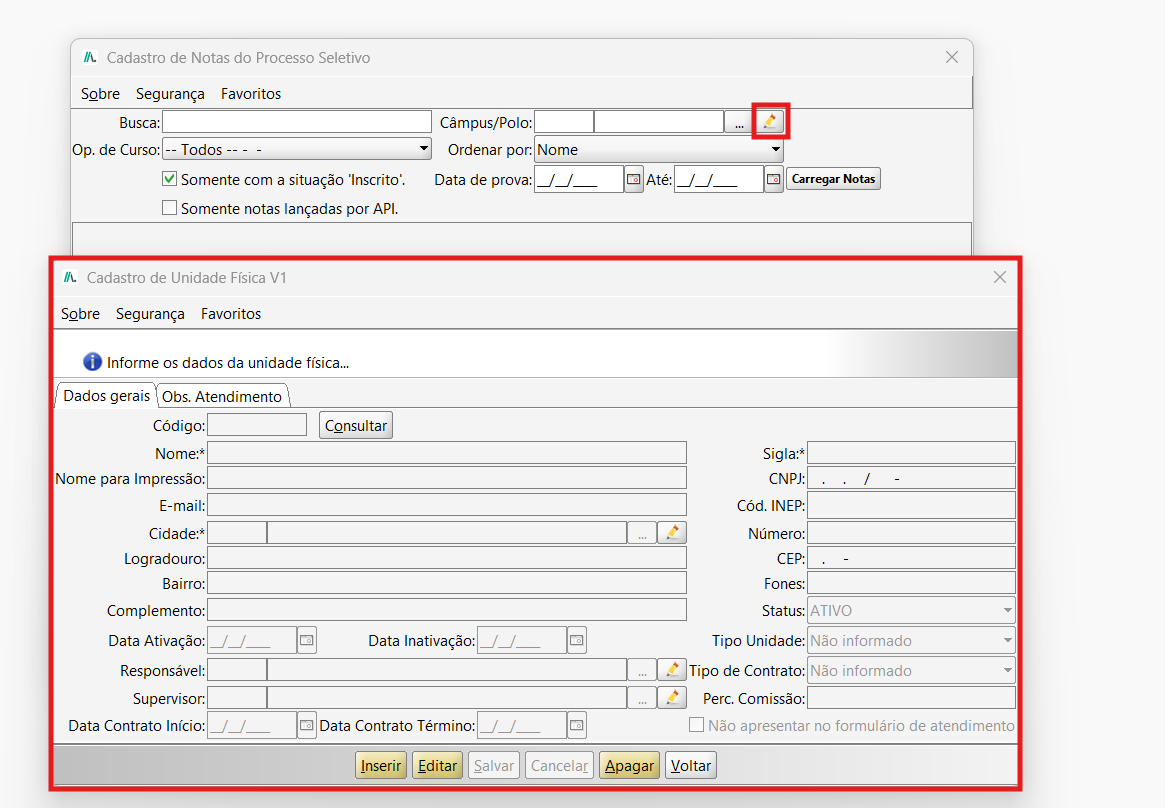Focus the Busca search field
The width and height of the screenshot is (1165, 808).
coord(297,122)
